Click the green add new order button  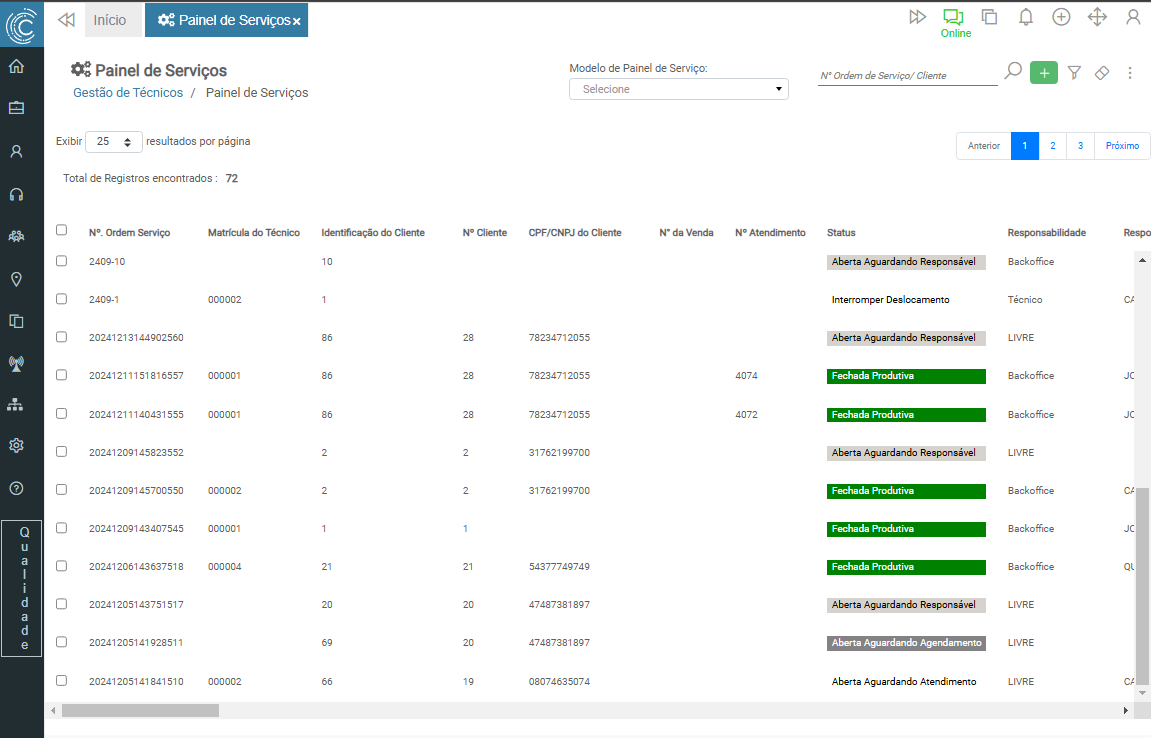(x=1043, y=73)
